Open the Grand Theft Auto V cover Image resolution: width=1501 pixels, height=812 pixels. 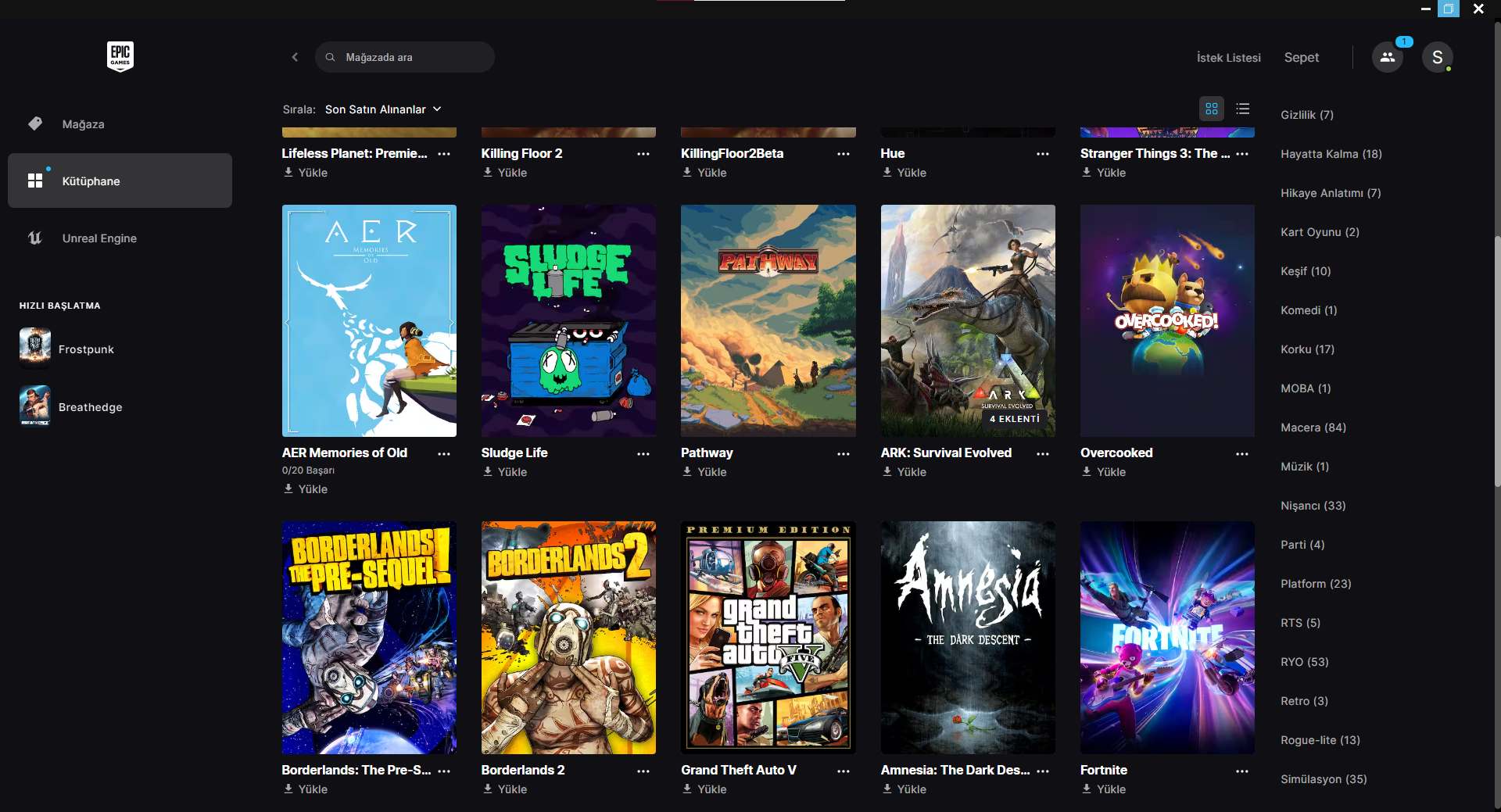[x=768, y=638]
